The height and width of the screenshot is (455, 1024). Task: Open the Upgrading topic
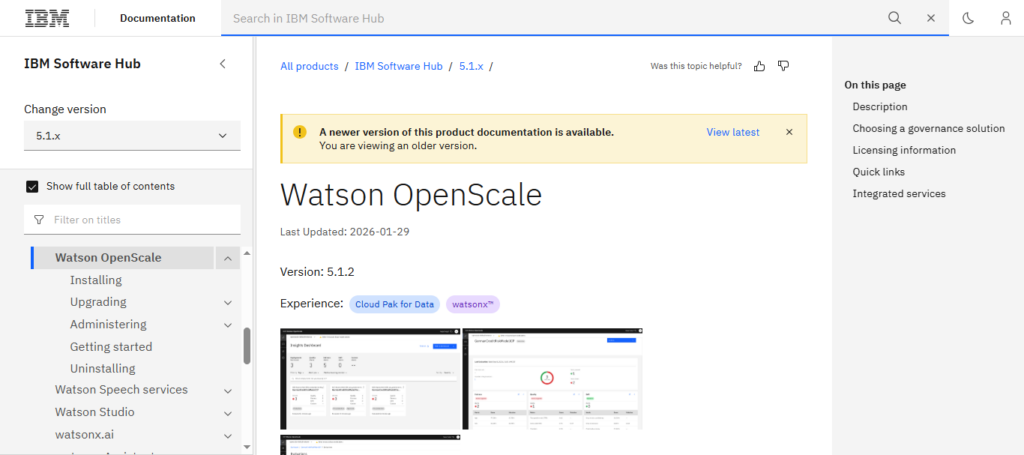click(98, 302)
